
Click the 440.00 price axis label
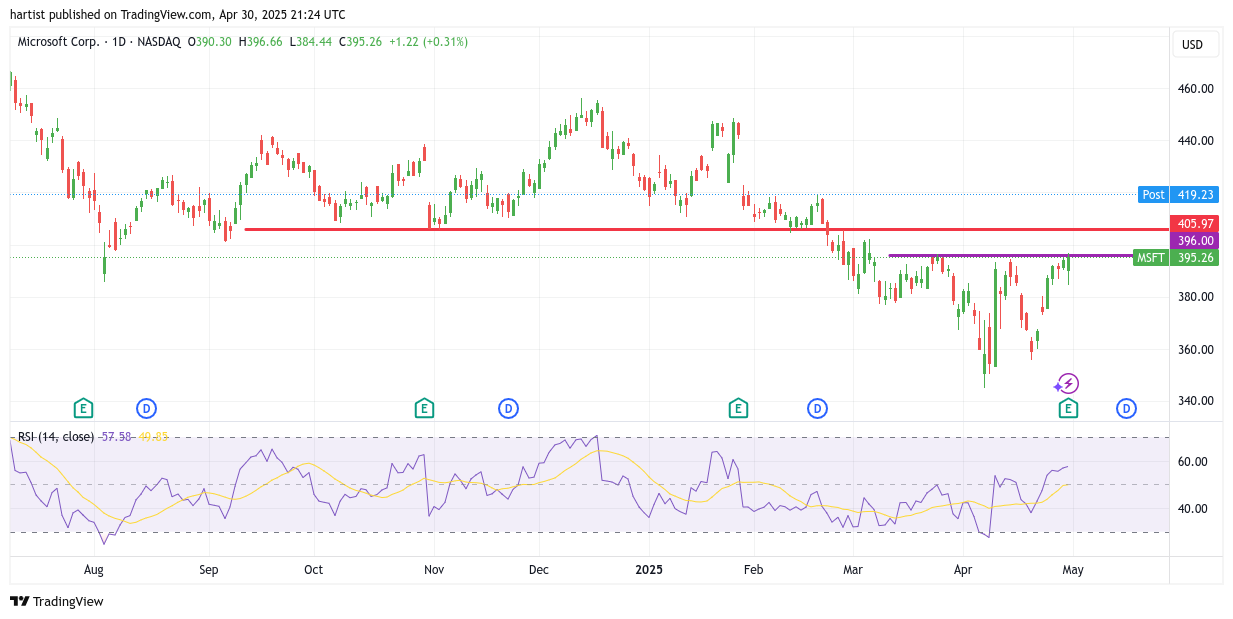coord(1197,141)
